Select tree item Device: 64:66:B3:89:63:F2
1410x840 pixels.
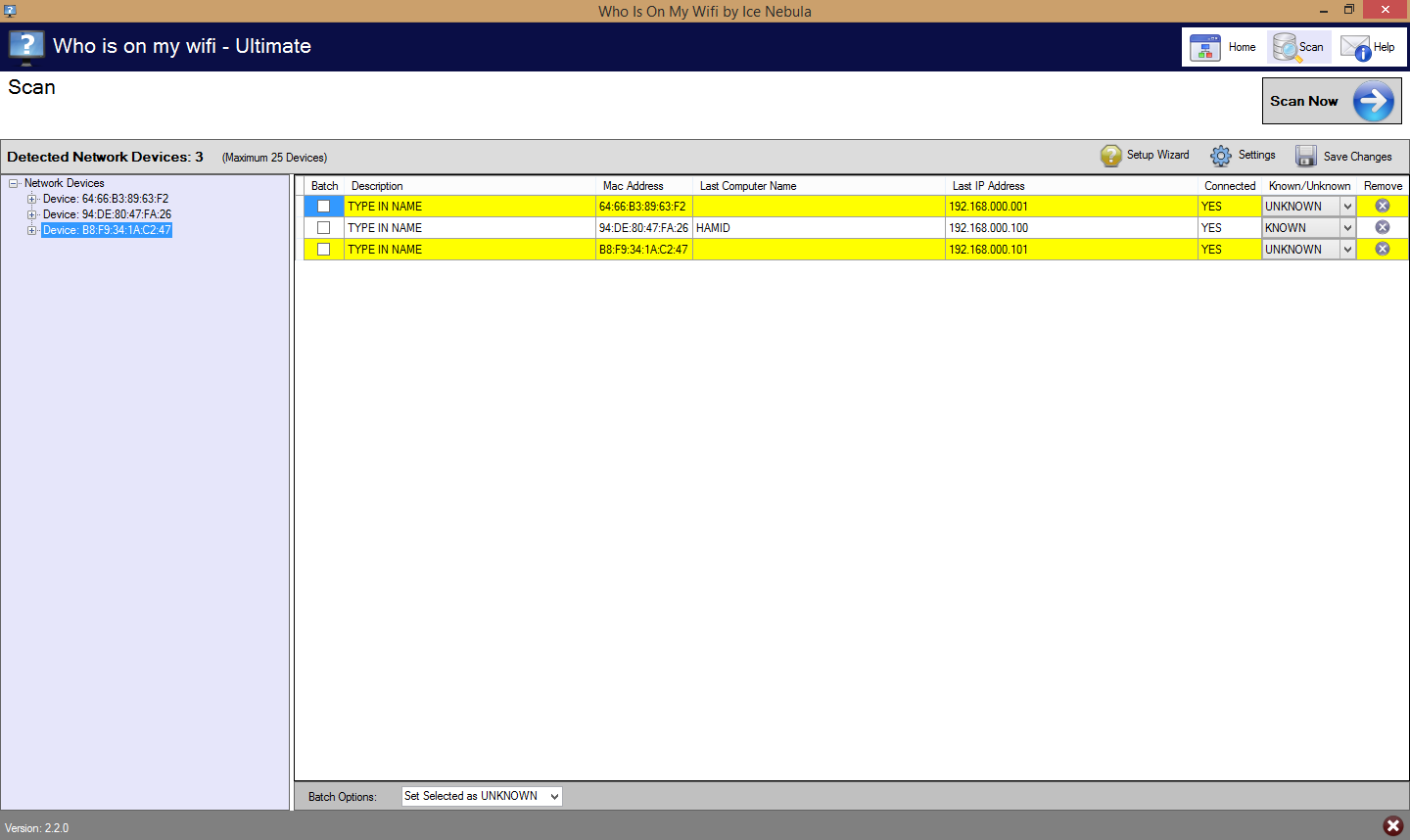coord(106,199)
